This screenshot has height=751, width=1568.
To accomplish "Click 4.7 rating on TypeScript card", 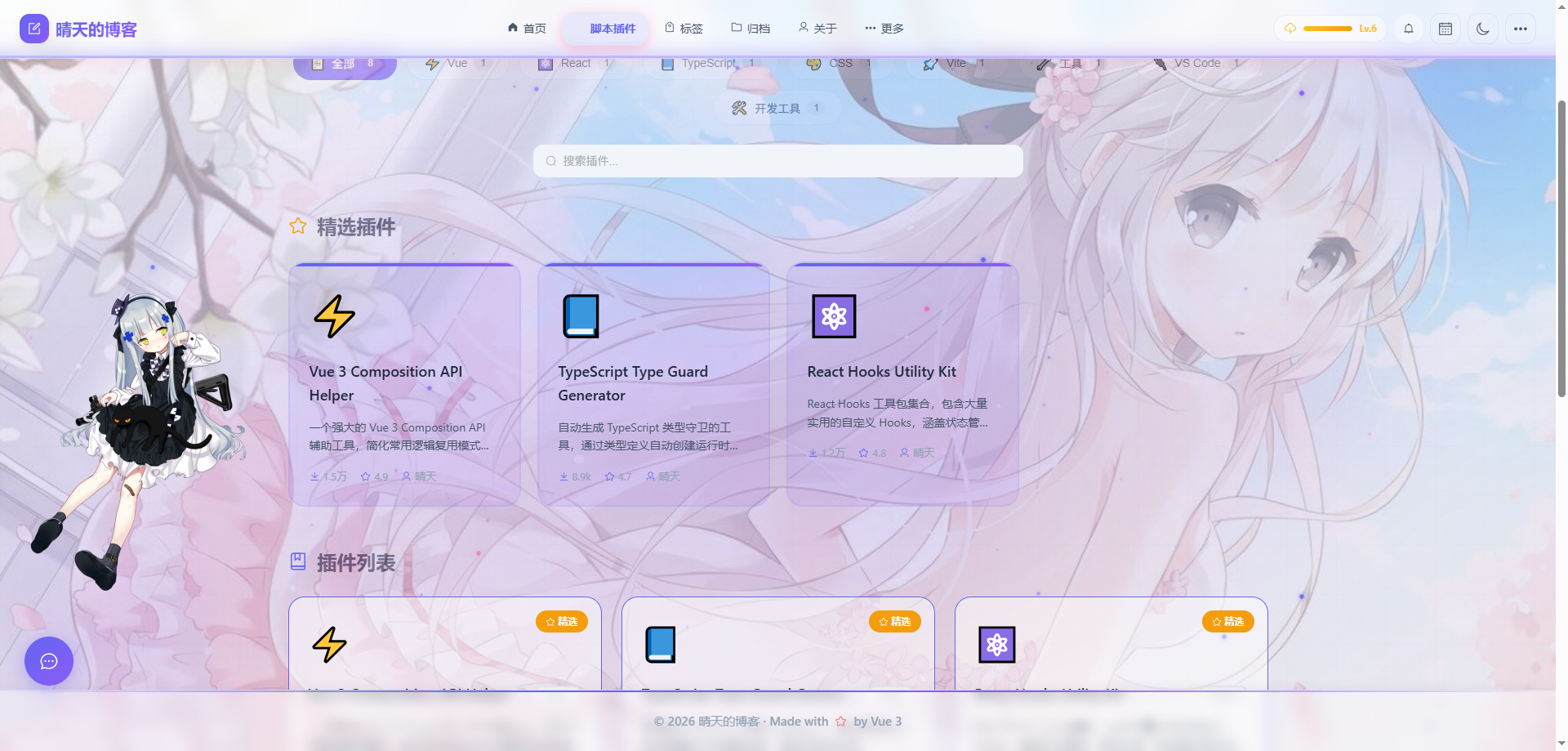I will click(x=618, y=476).
